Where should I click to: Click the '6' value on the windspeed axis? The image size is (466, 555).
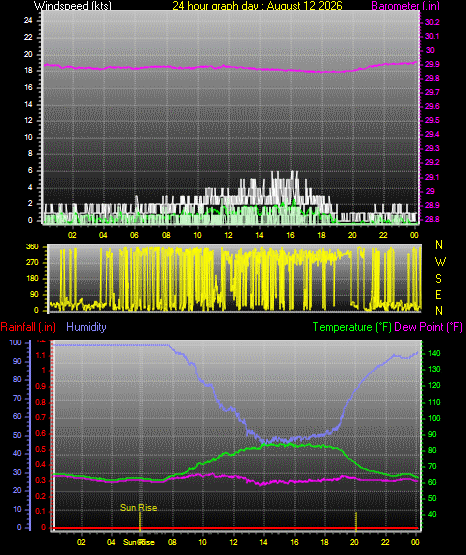30,170
